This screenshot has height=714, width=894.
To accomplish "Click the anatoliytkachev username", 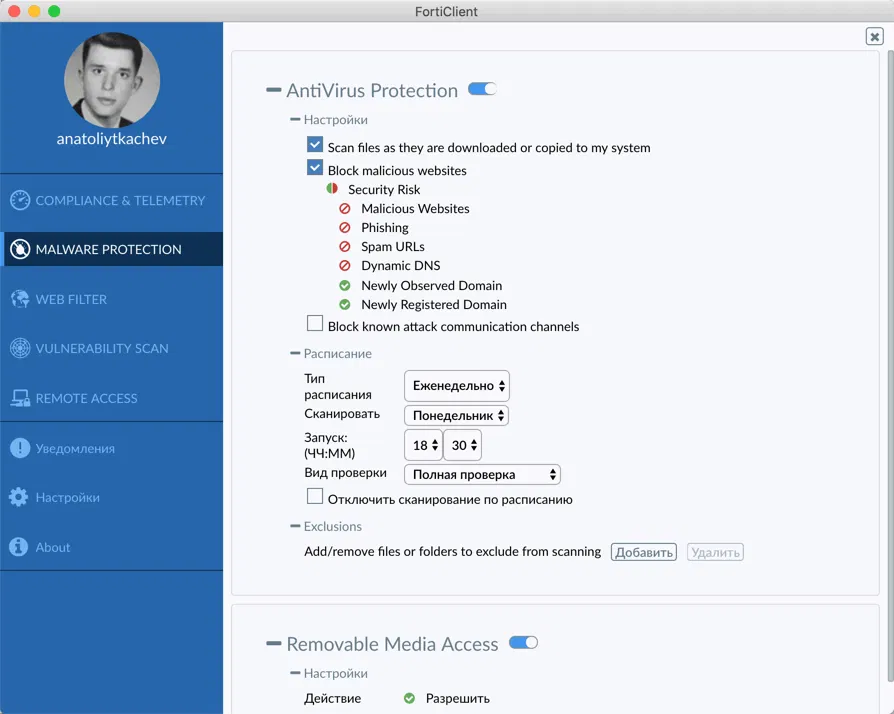I will pos(112,139).
